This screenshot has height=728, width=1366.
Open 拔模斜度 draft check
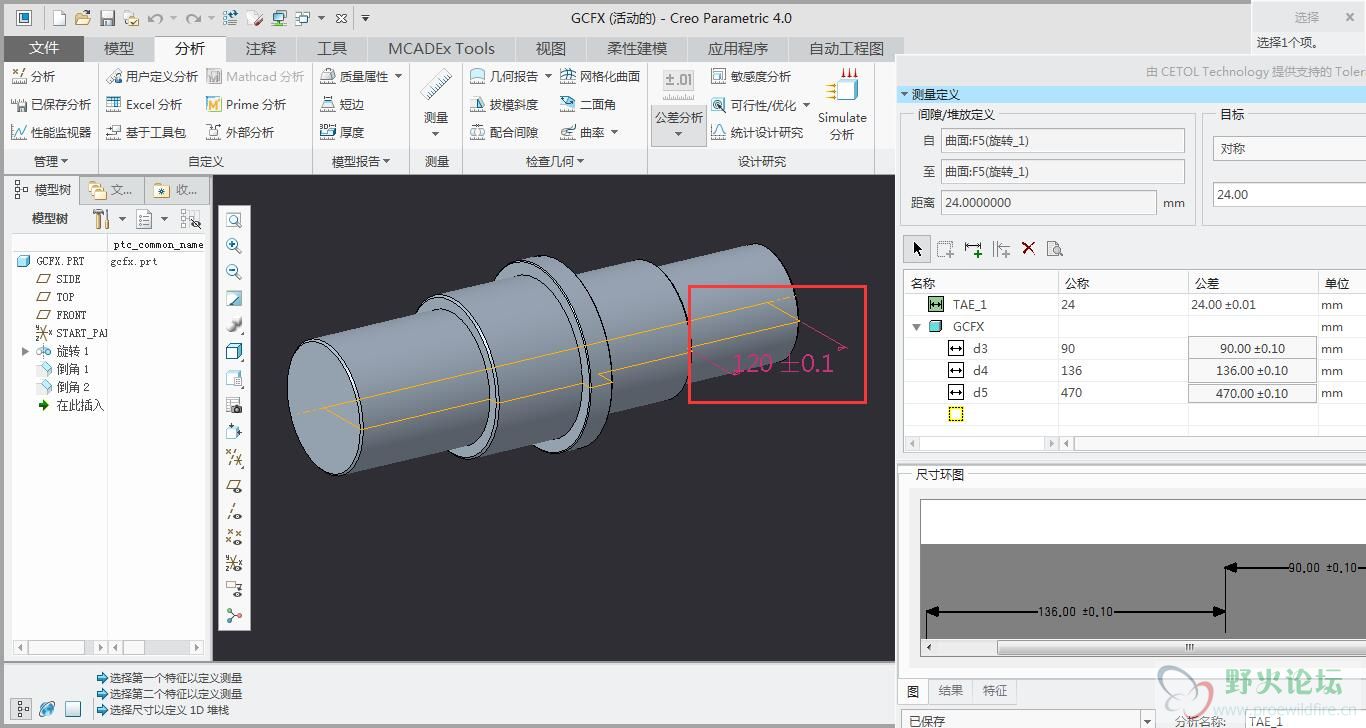pyautogui.click(x=504, y=104)
